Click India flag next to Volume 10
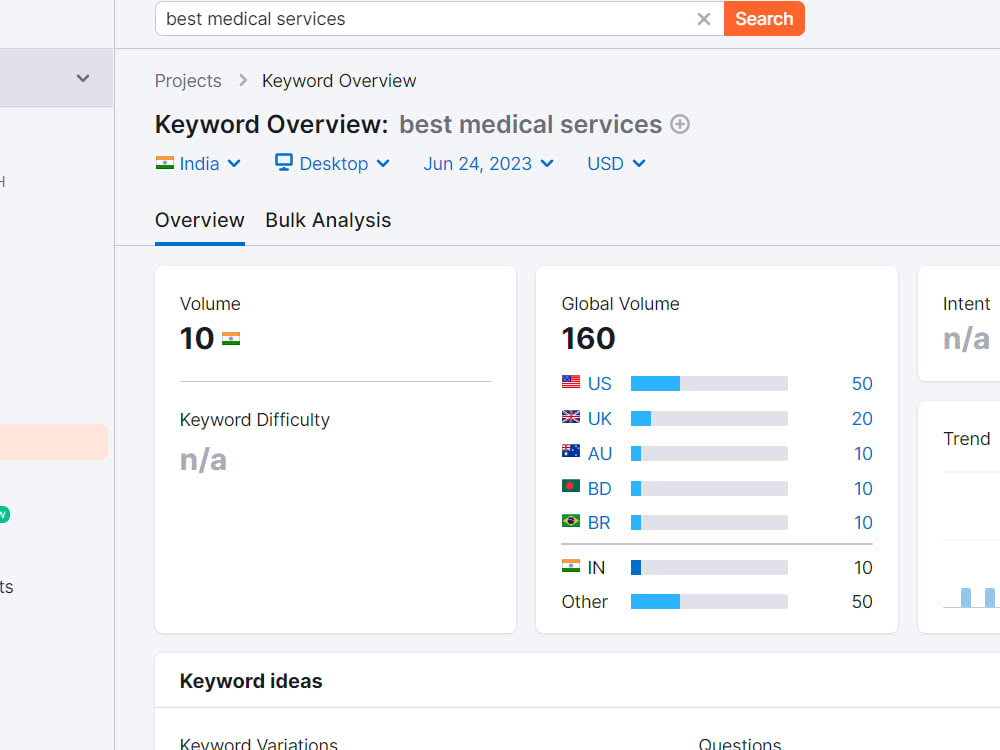 point(231,339)
